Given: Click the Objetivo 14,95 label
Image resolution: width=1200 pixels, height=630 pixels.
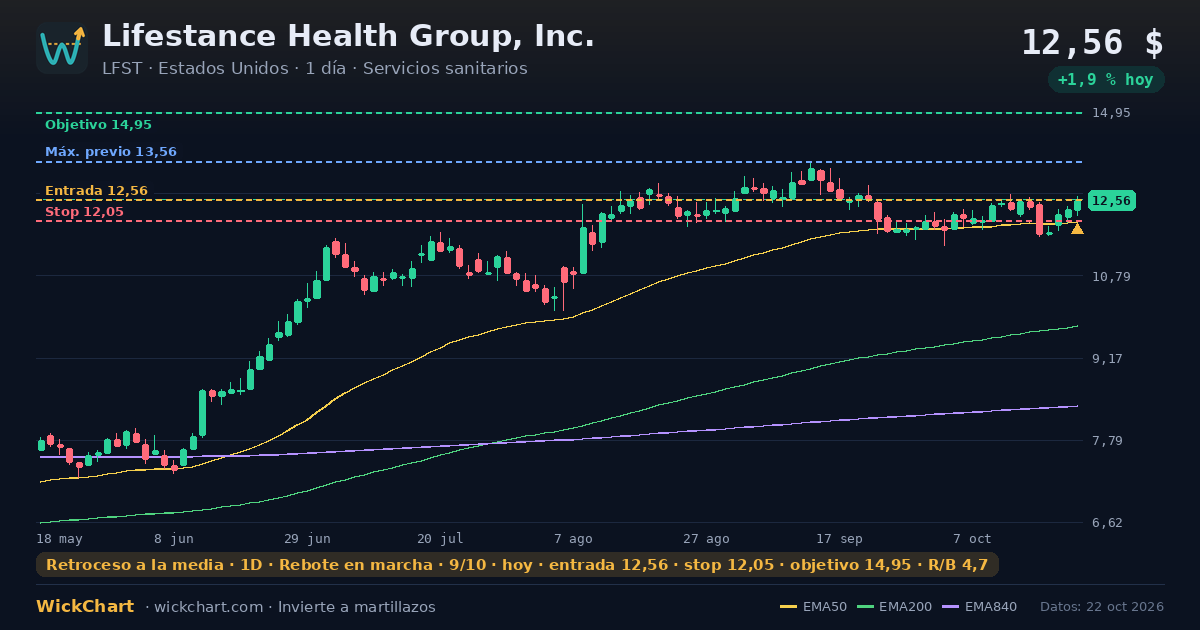Looking at the screenshot, I should pyautogui.click(x=98, y=125).
